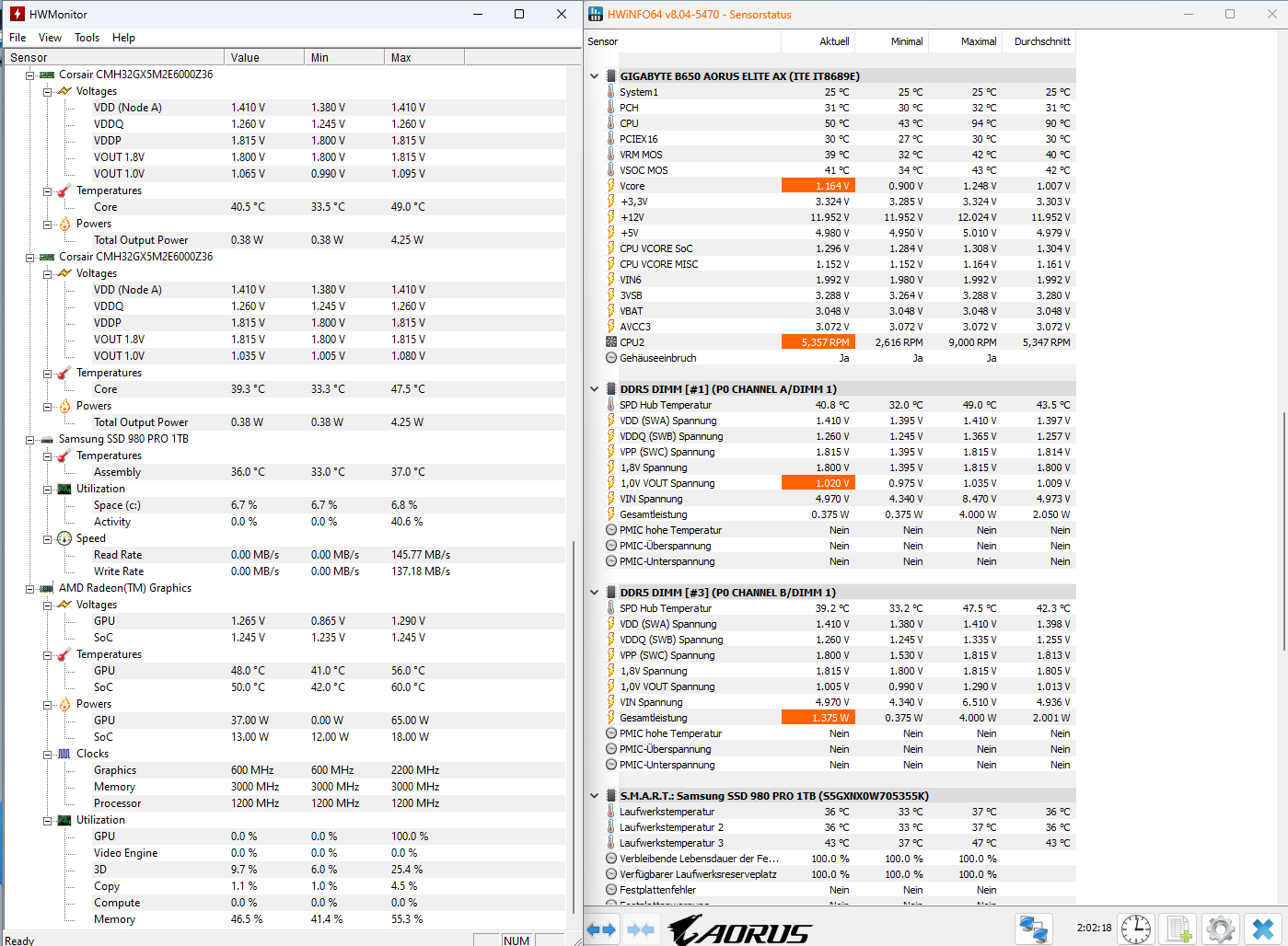Viewport: 1288px width, 946px height.
Task: Click the Vcore lightning bolt icon in HWiNFO
Action: 610,186
